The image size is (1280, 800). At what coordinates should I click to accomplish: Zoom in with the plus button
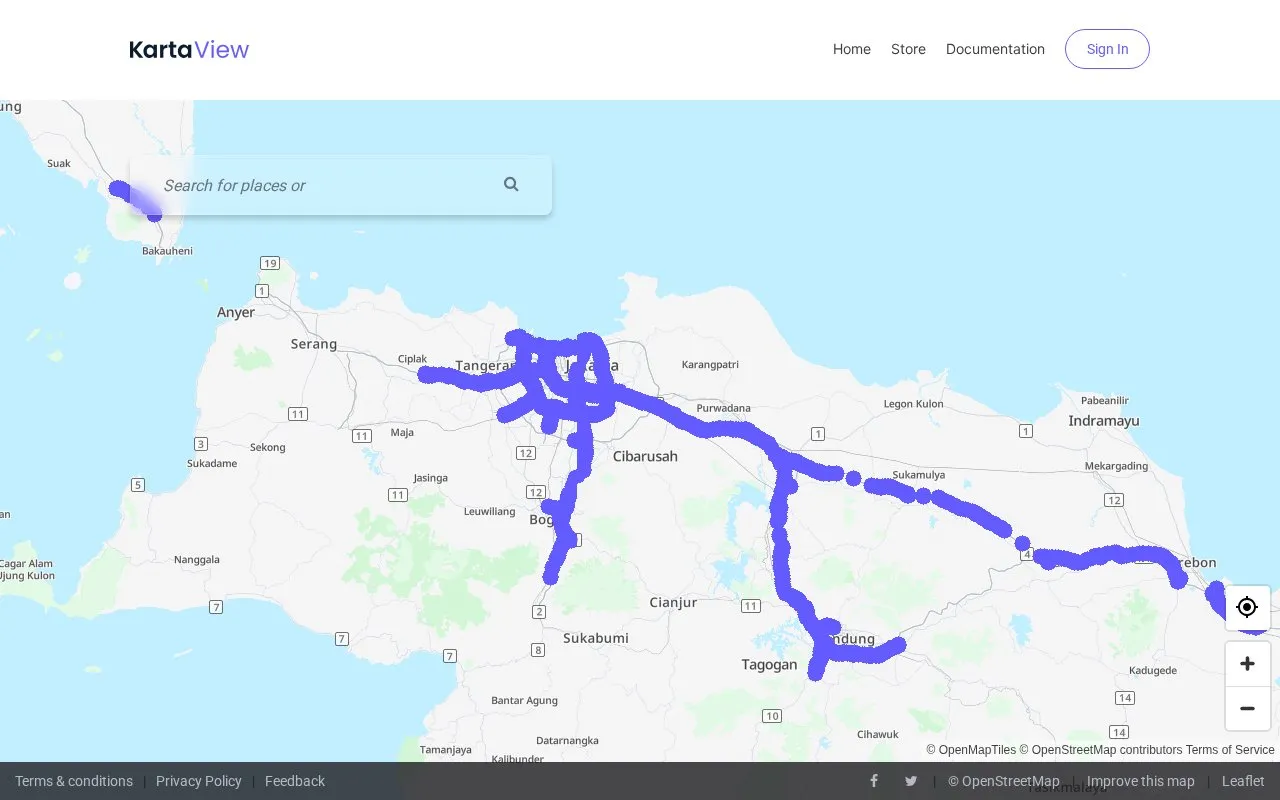(x=1247, y=664)
